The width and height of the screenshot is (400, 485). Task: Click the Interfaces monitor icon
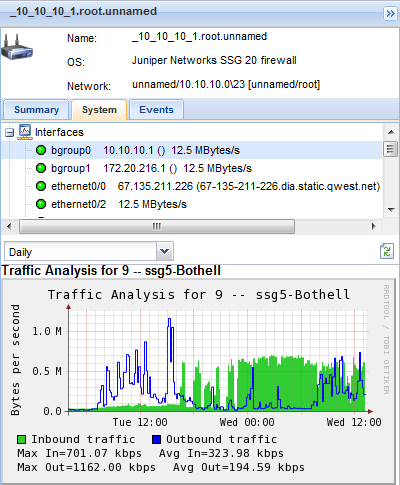[25, 132]
